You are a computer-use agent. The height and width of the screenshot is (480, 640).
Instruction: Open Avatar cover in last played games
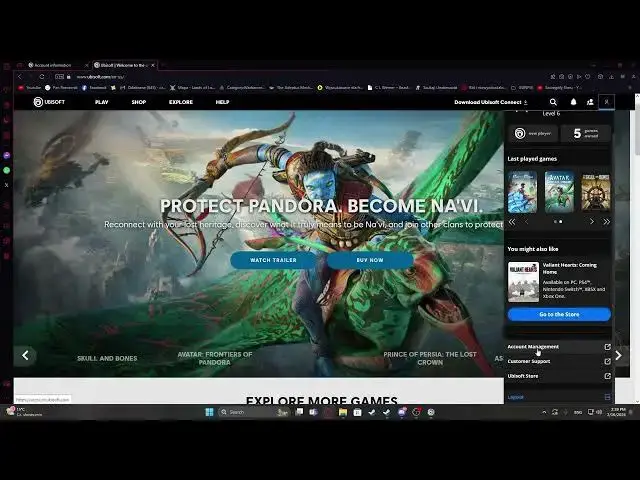coord(559,192)
